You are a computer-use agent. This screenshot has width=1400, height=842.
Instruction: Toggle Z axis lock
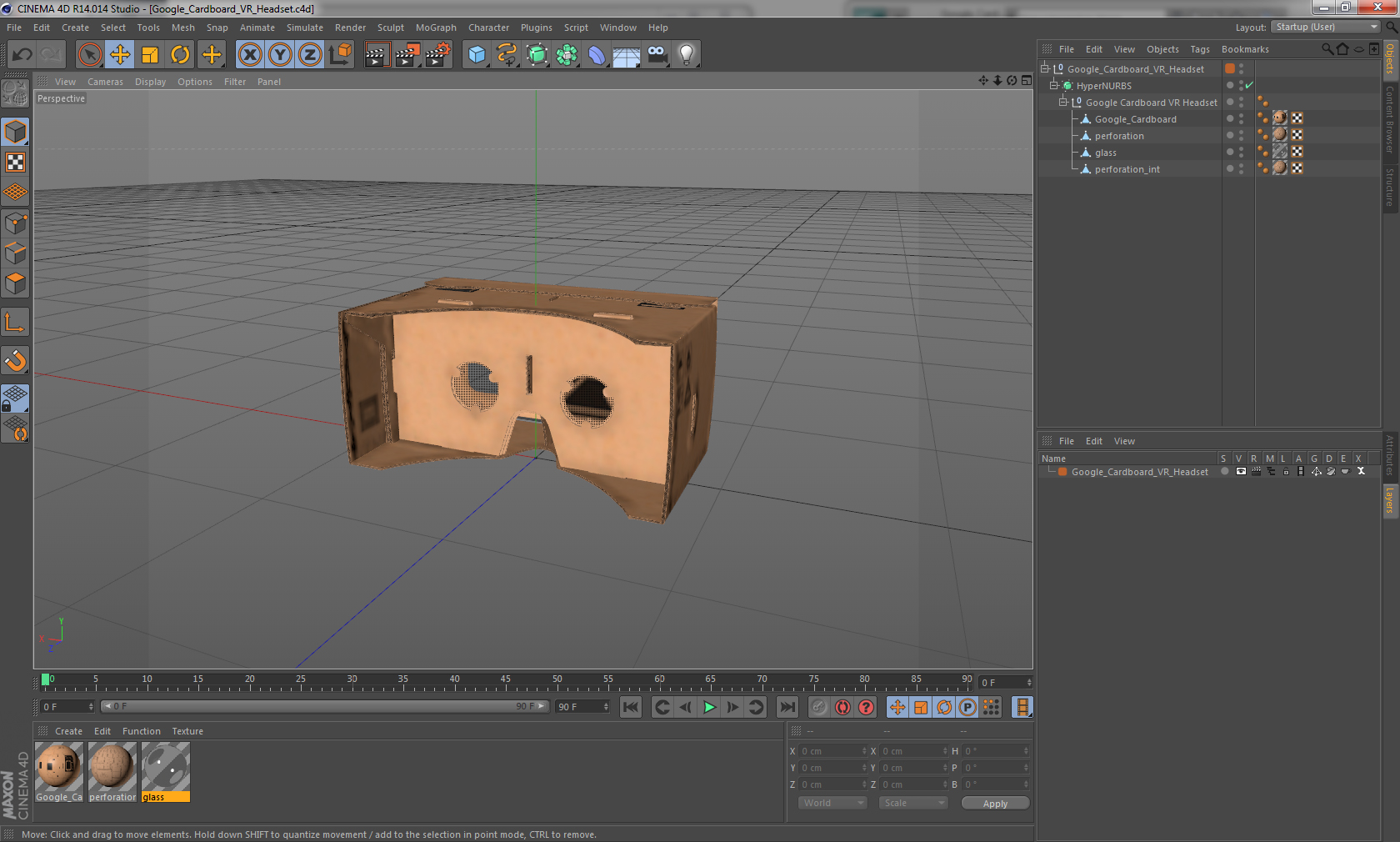(310, 55)
